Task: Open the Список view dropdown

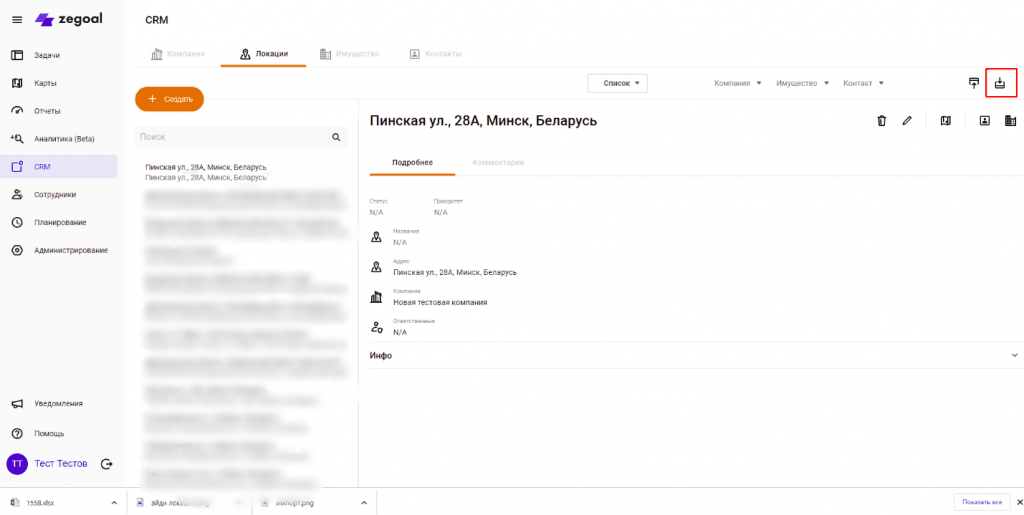Action: click(618, 83)
